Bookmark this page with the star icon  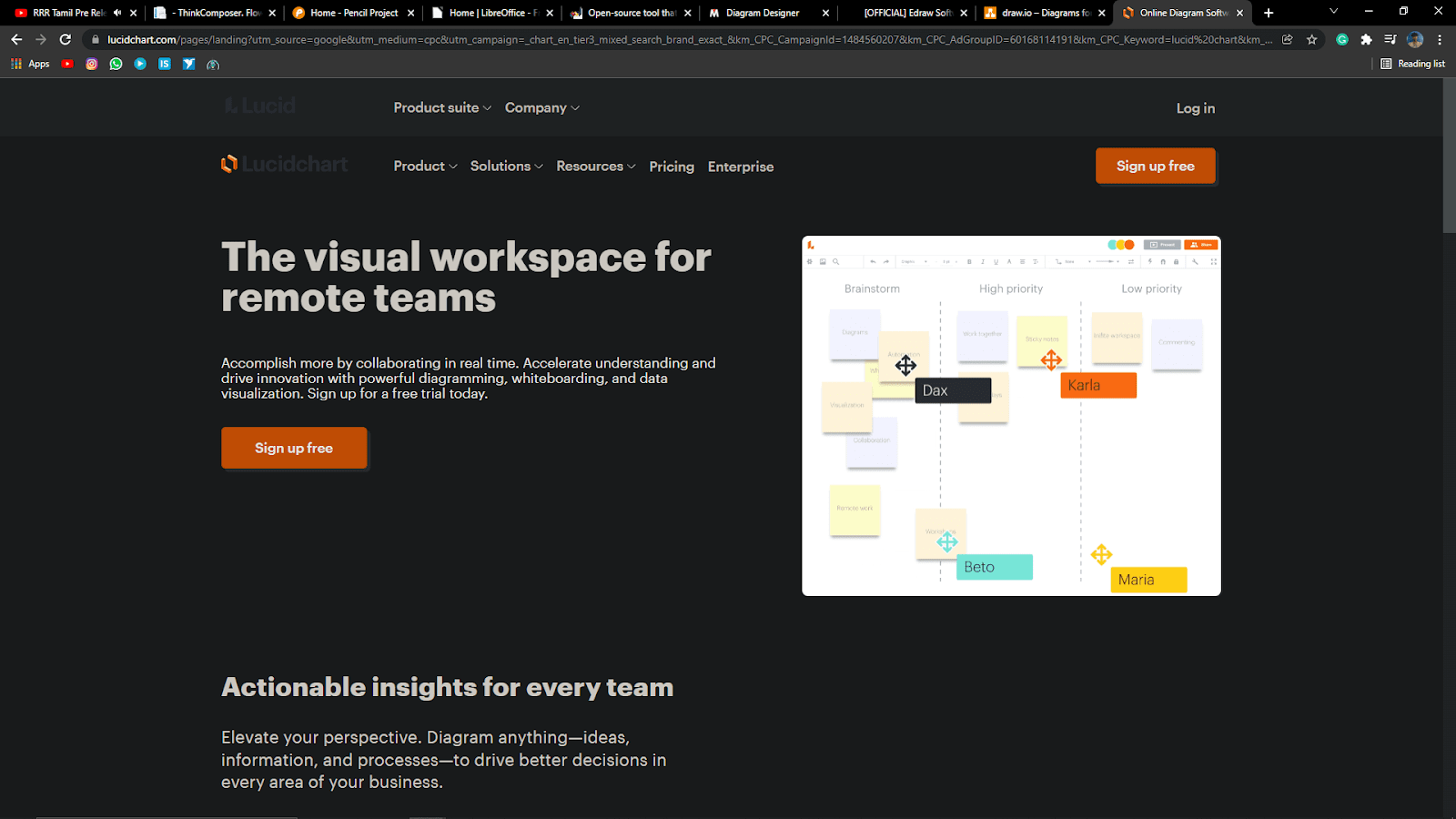(1312, 39)
